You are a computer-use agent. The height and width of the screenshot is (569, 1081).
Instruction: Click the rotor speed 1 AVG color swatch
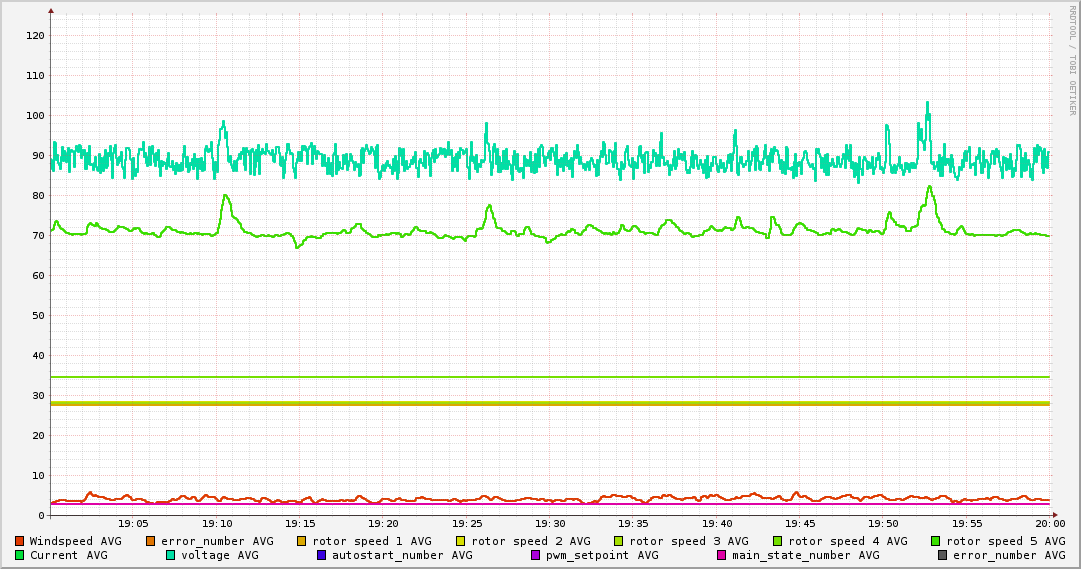pos(302,541)
